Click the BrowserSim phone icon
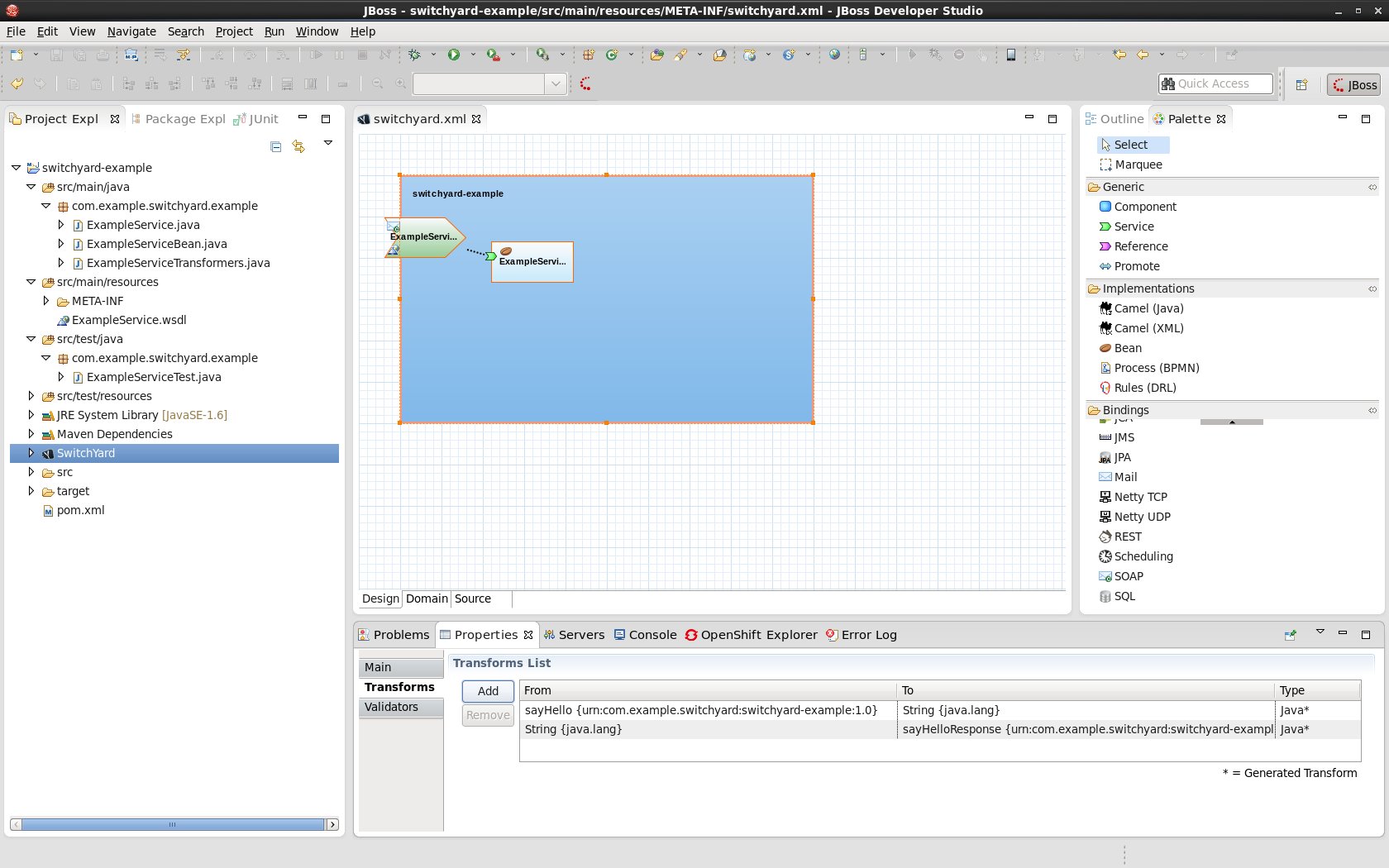Screen dimensions: 1389x868 click(x=1010, y=55)
